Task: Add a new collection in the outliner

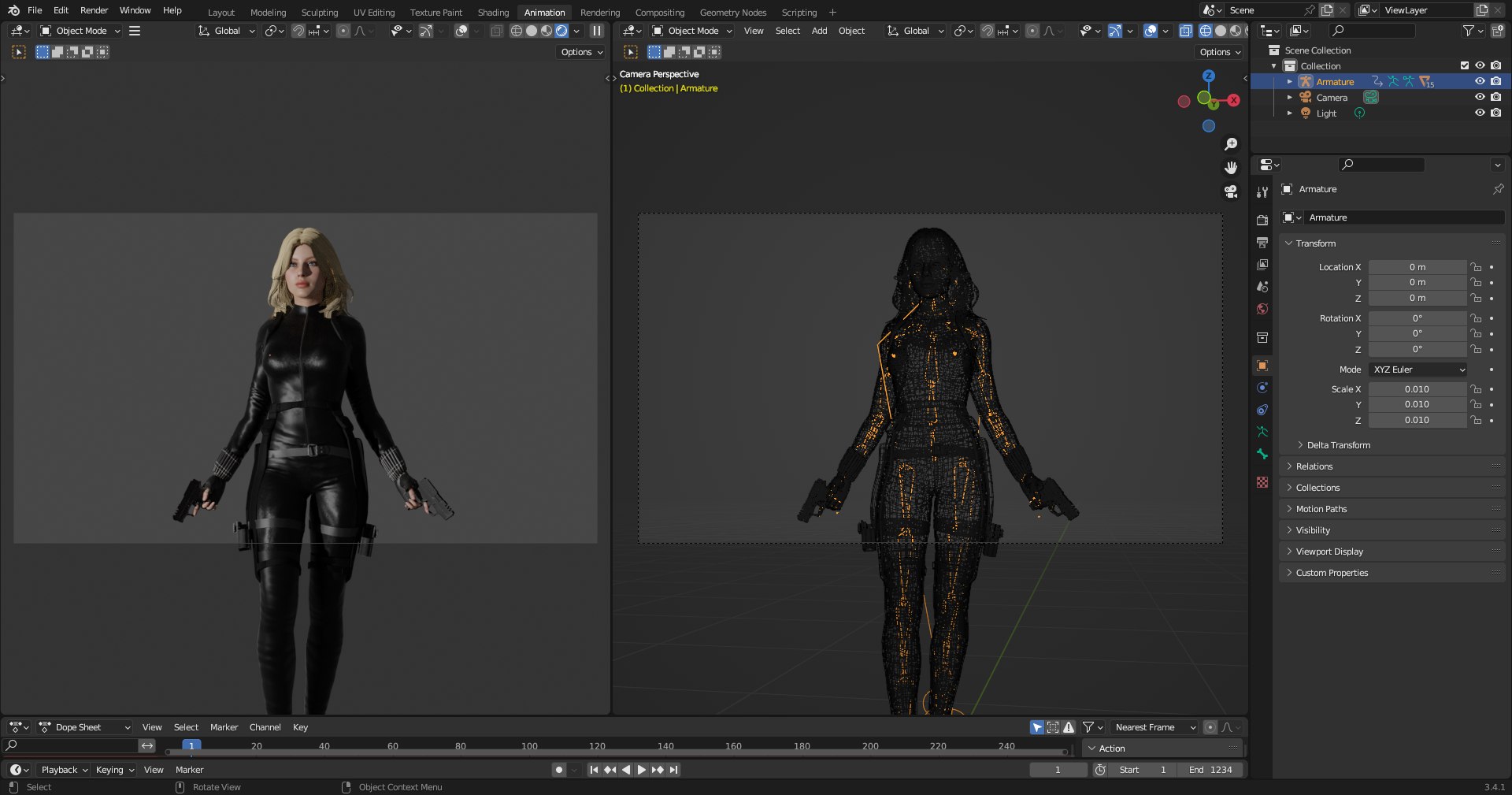Action: (x=1497, y=31)
